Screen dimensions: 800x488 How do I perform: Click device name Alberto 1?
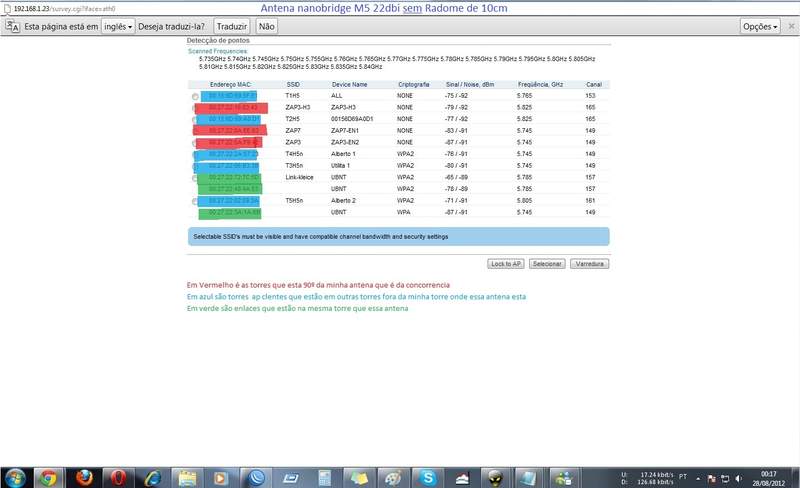343,154
